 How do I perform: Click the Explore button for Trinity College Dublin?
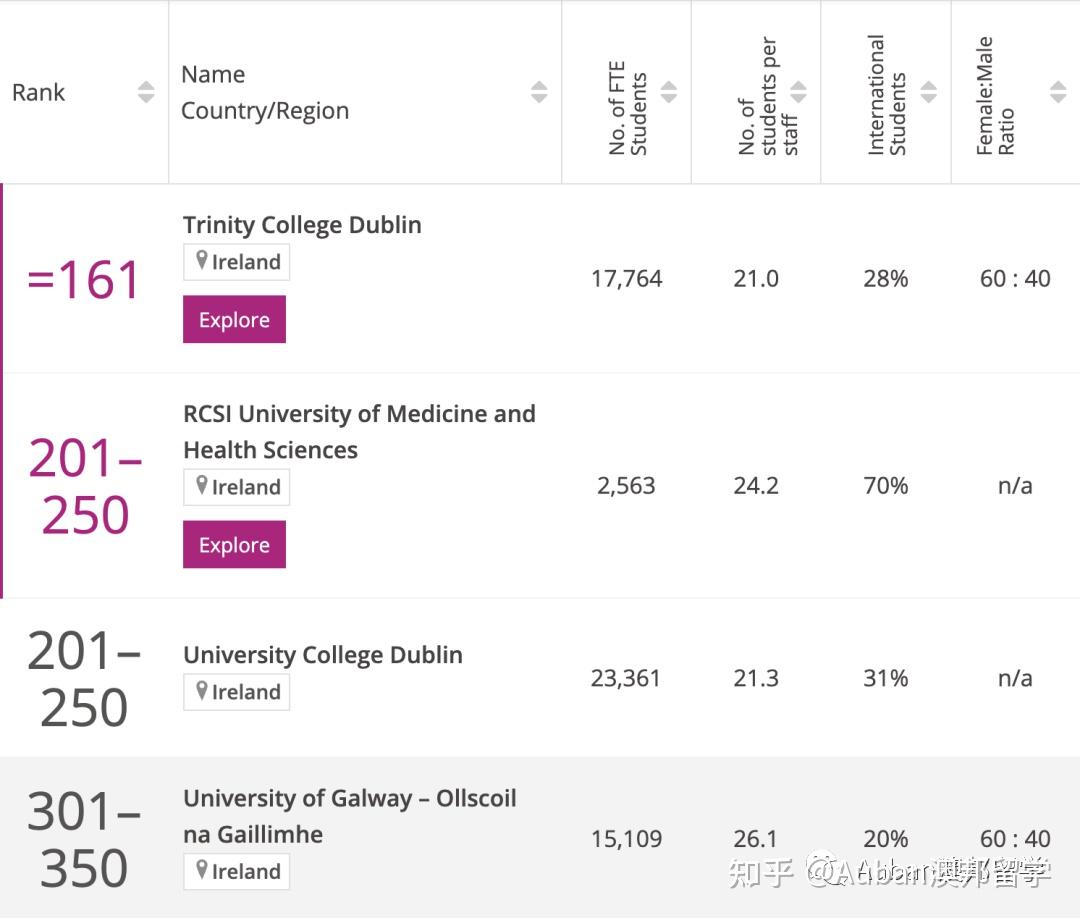(x=234, y=319)
